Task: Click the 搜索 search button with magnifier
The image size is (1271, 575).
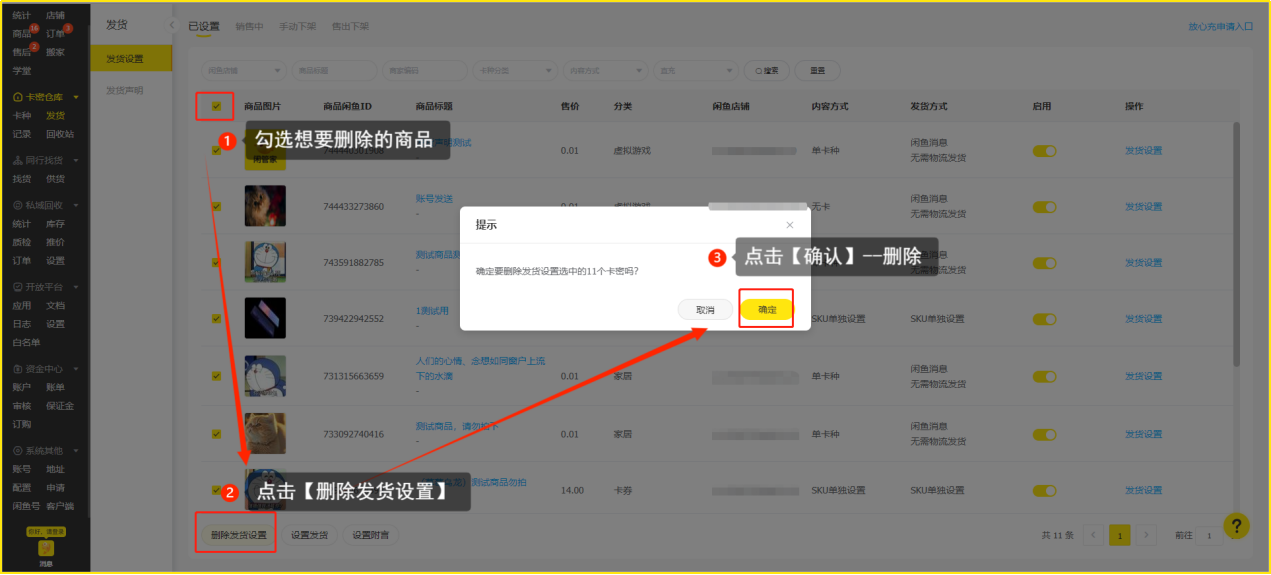Action: (x=767, y=71)
